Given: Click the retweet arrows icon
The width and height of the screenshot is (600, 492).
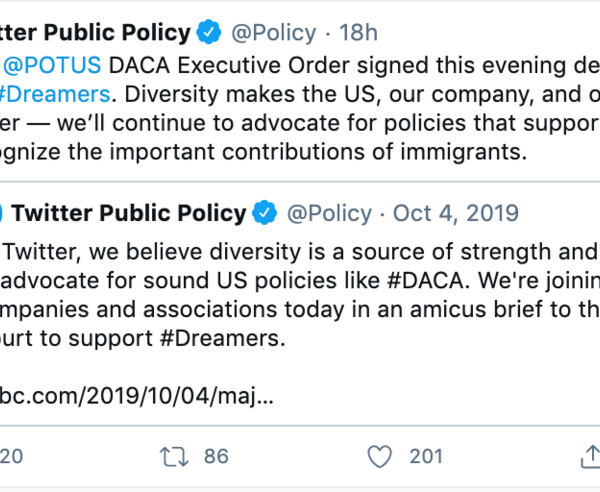Looking at the screenshot, I should point(175,457).
